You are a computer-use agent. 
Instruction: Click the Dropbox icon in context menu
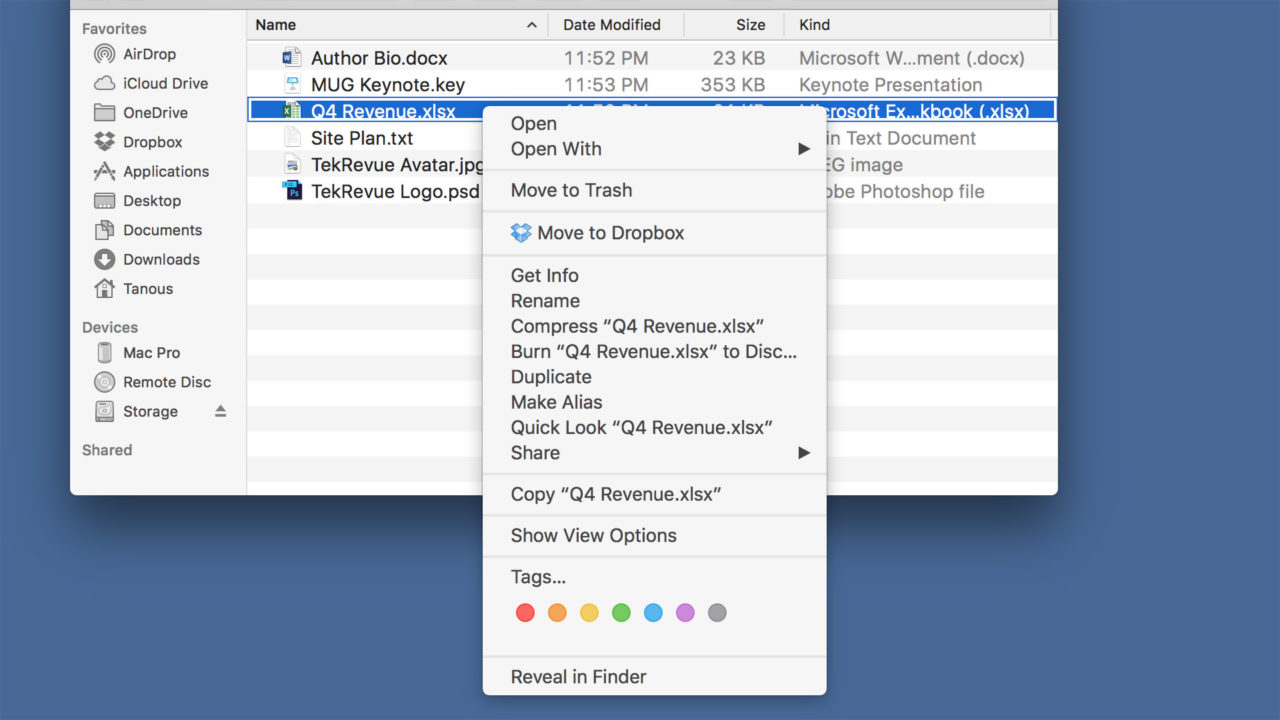pyautogui.click(x=521, y=233)
